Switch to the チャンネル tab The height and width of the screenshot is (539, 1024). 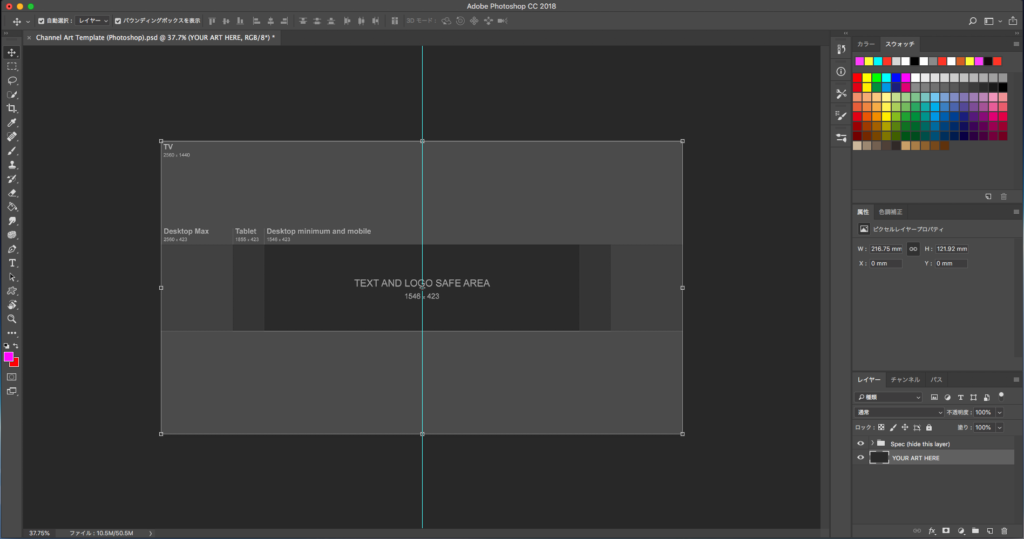(905, 380)
